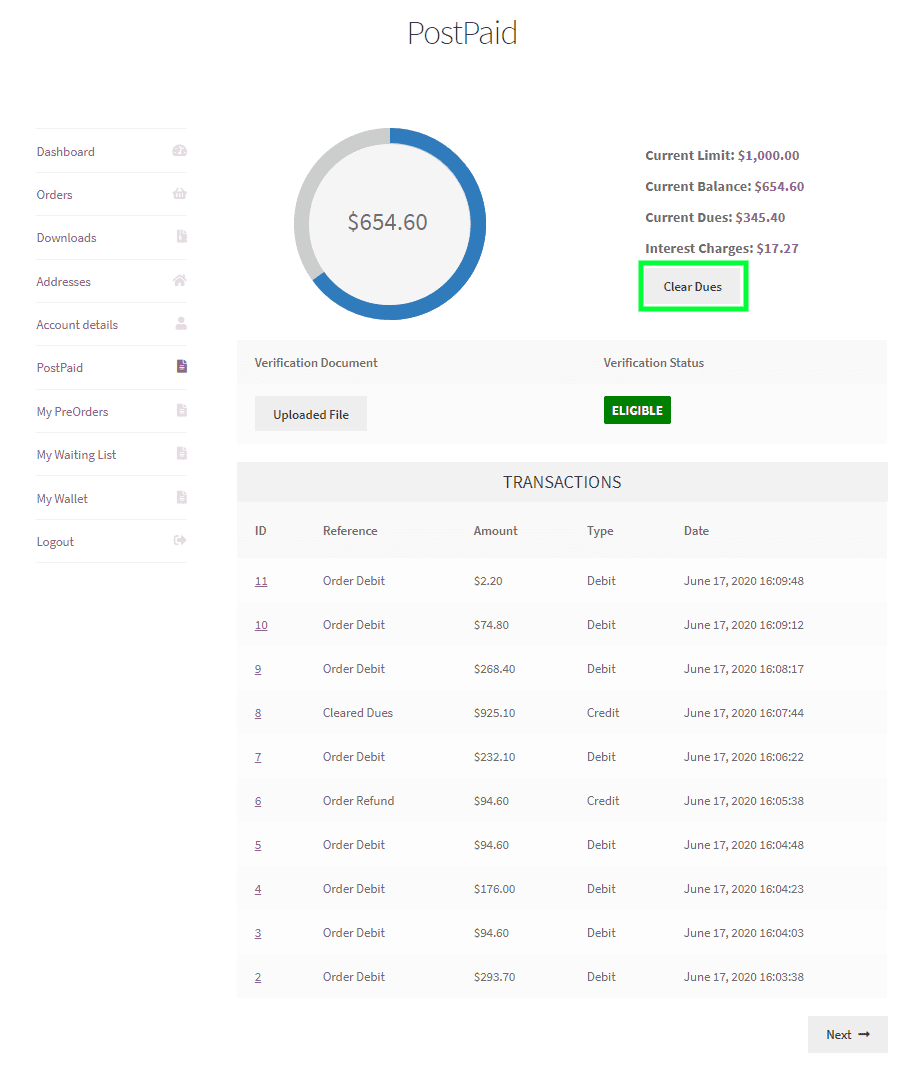Open transaction ID 10 link
913x1076 pixels.
coord(261,625)
